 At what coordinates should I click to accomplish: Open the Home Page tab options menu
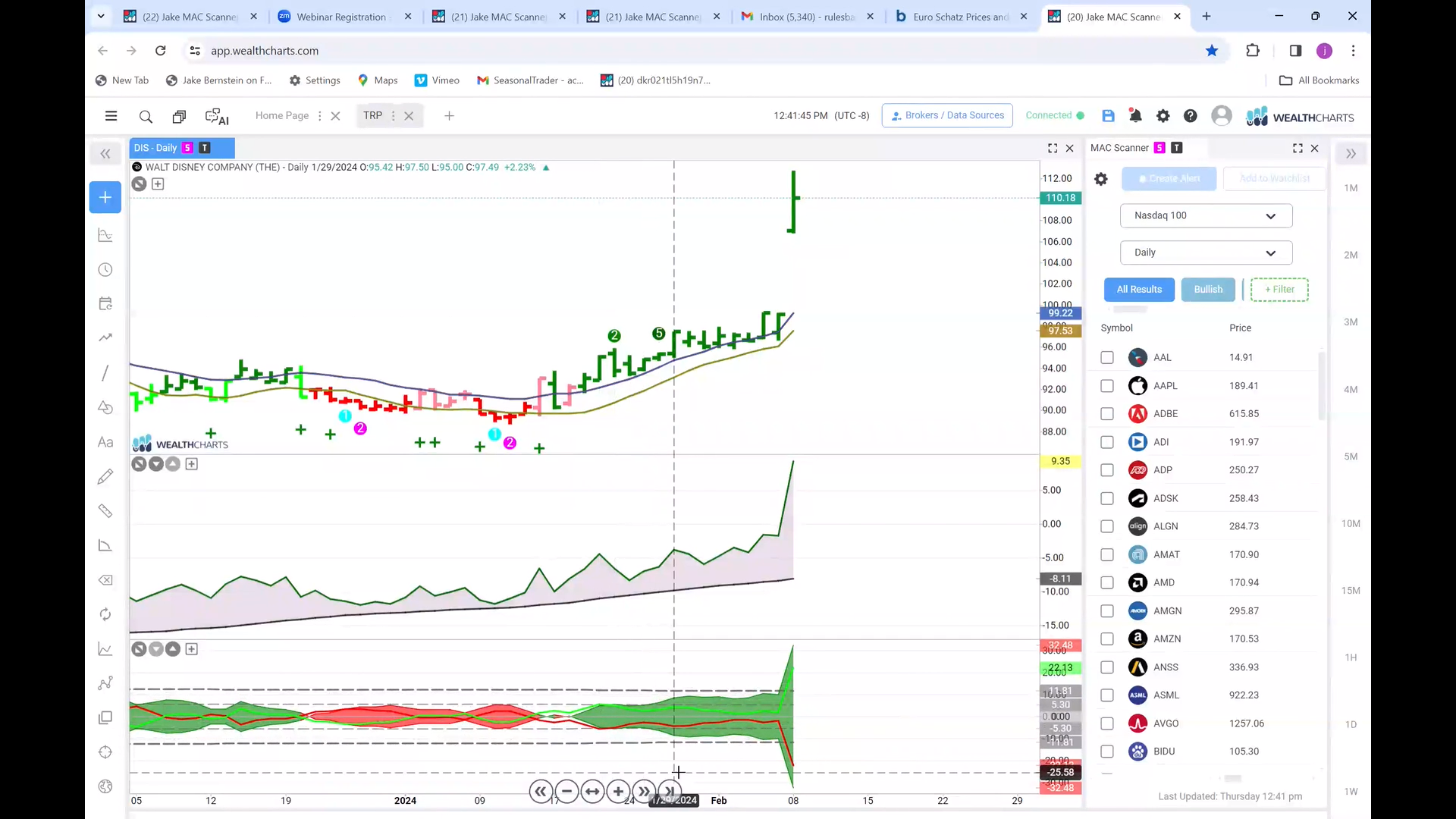(x=319, y=116)
